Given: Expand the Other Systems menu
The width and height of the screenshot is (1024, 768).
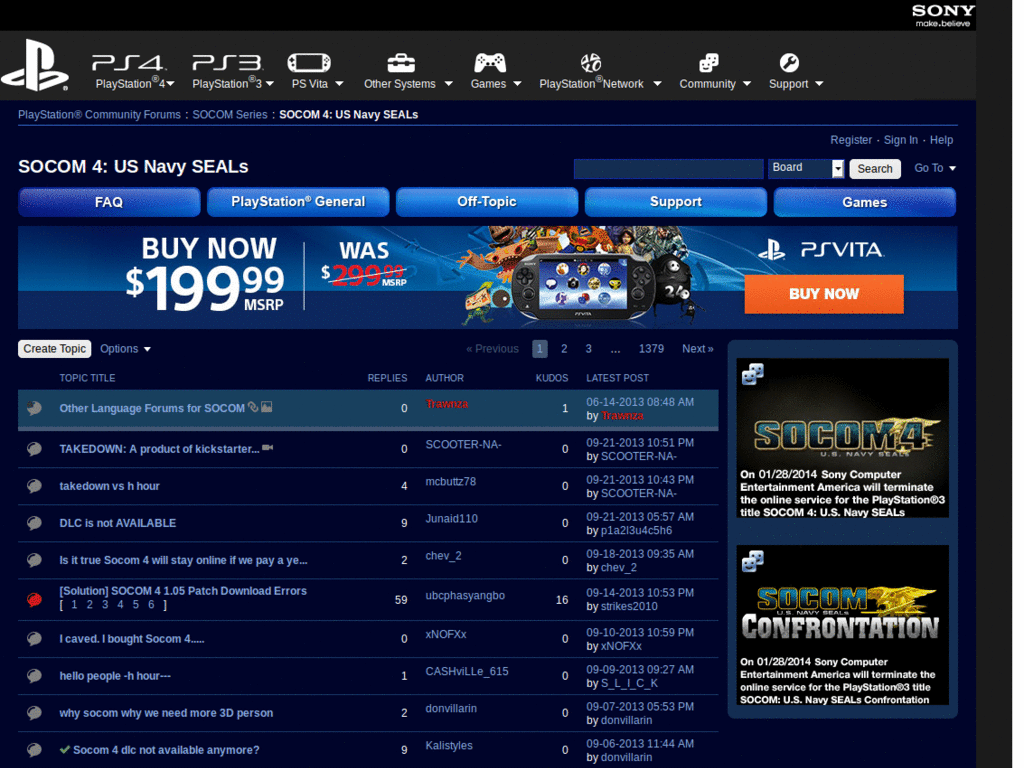Looking at the screenshot, I should tap(448, 84).
